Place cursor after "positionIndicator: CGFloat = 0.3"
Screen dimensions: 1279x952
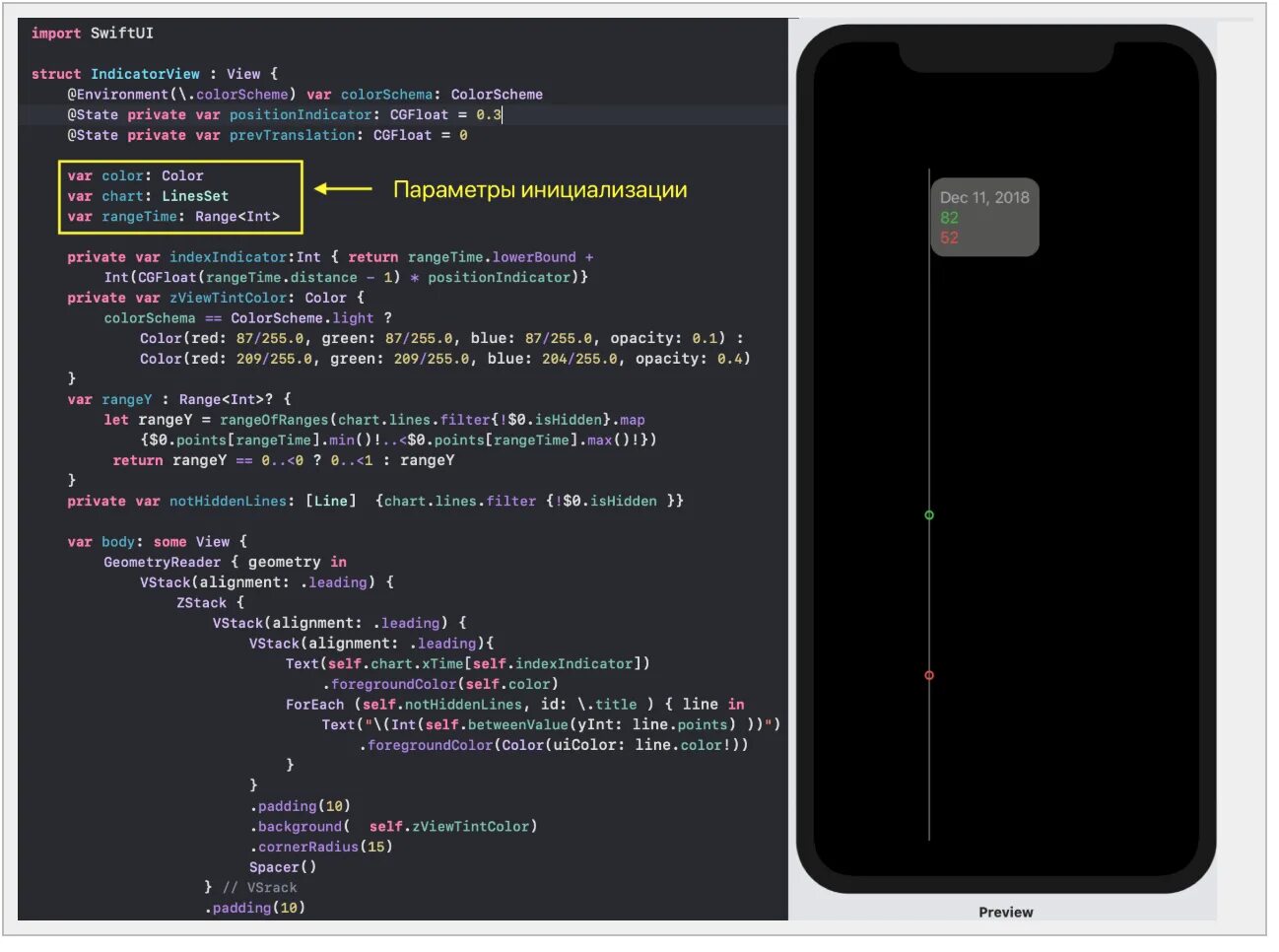click(503, 114)
